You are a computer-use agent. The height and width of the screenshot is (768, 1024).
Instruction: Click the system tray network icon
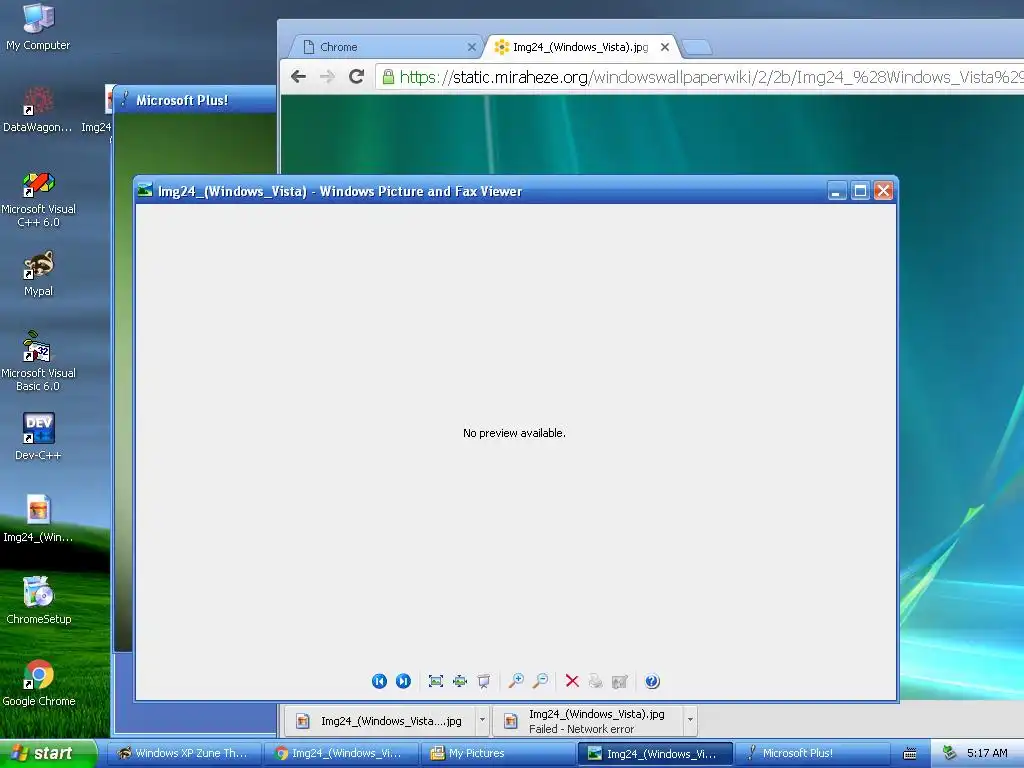pyautogui.click(x=950, y=753)
